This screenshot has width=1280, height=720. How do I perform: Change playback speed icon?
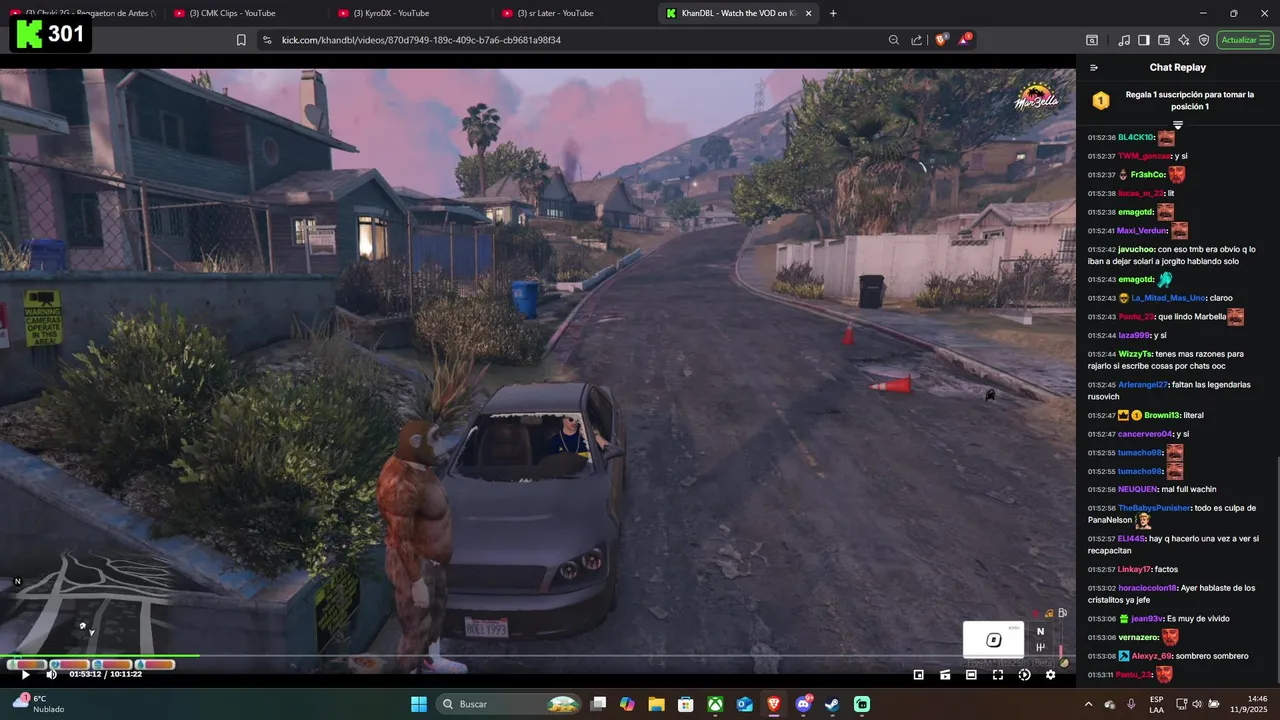point(1024,675)
